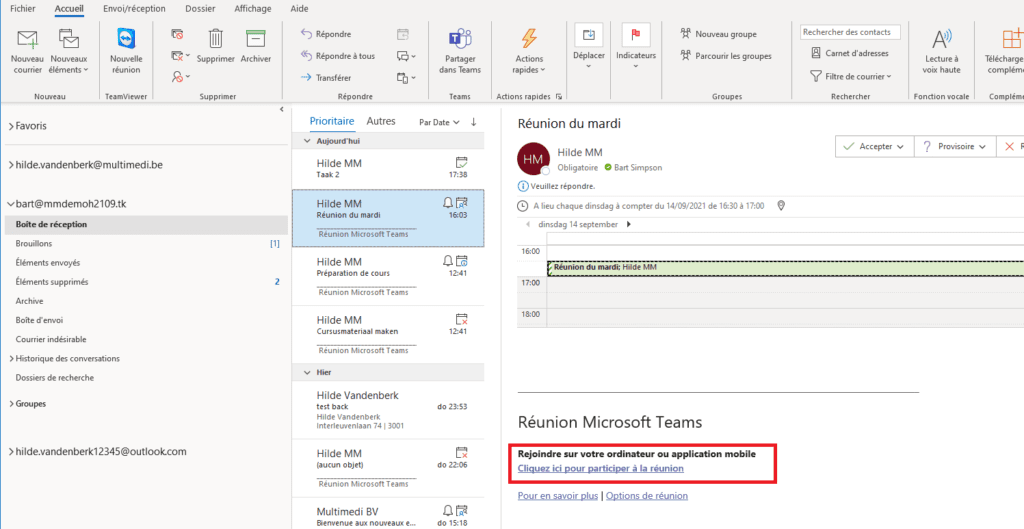This screenshot has width=1024, height=529.
Task: Click the Répondre button
Action: (326, 34)
